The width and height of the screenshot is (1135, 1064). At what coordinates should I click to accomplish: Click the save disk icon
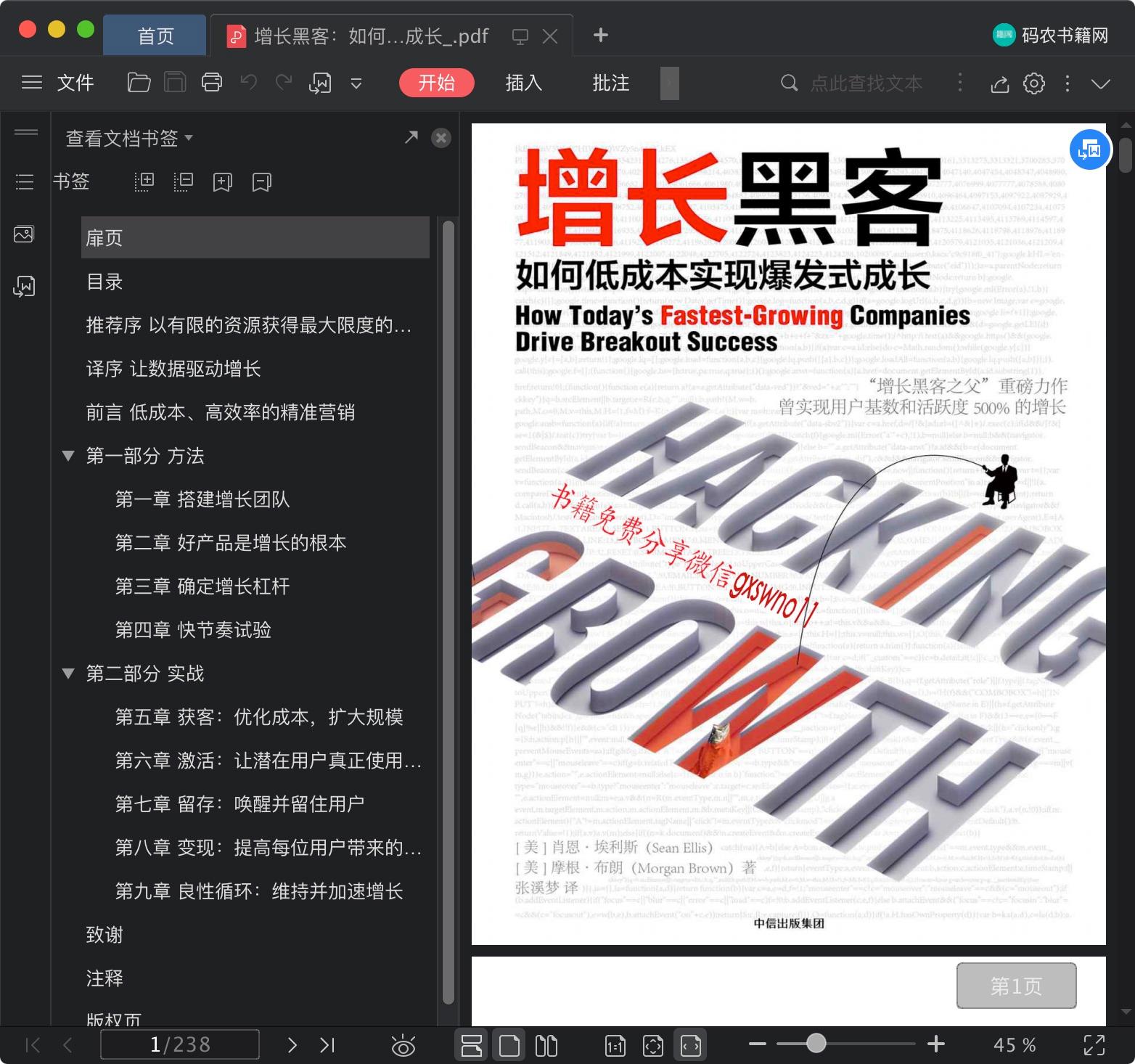point(175,83)
